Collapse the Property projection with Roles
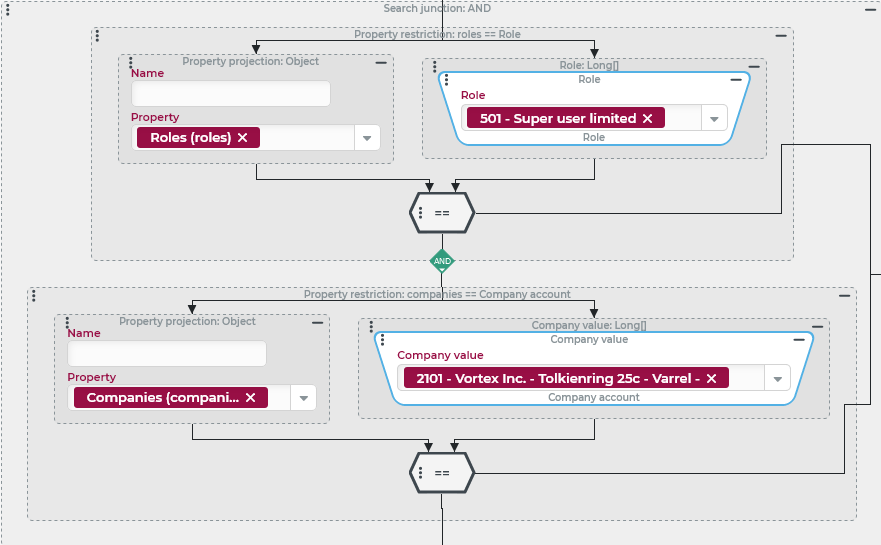Viewport: 881px width, 545px height. 381,62
